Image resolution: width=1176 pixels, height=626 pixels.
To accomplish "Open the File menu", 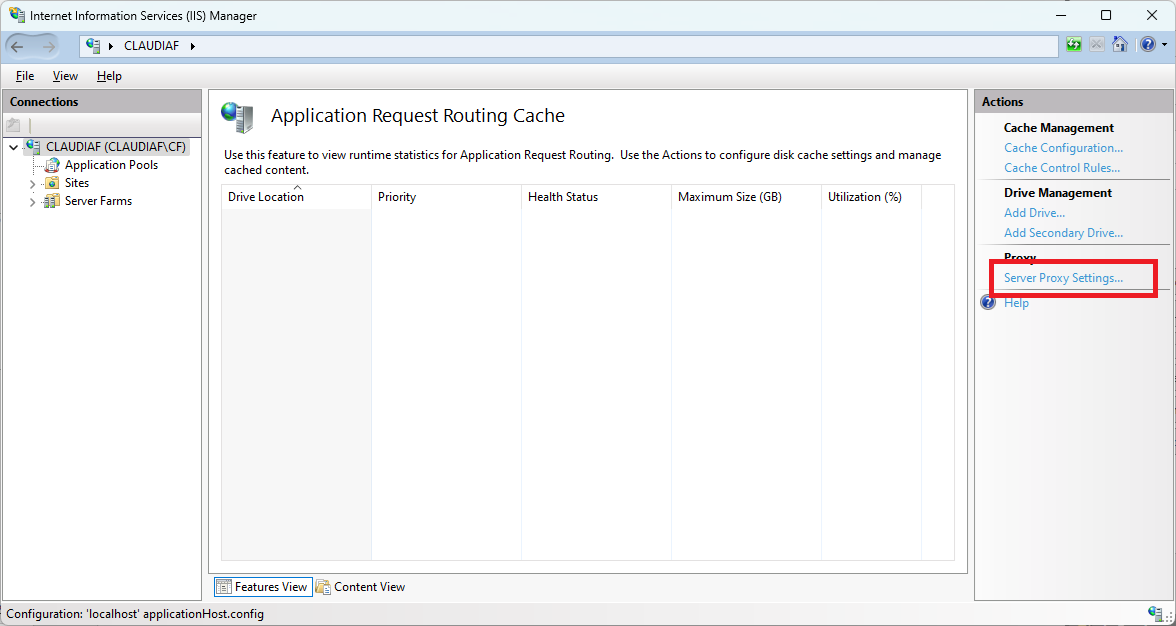I will [25, 76].
